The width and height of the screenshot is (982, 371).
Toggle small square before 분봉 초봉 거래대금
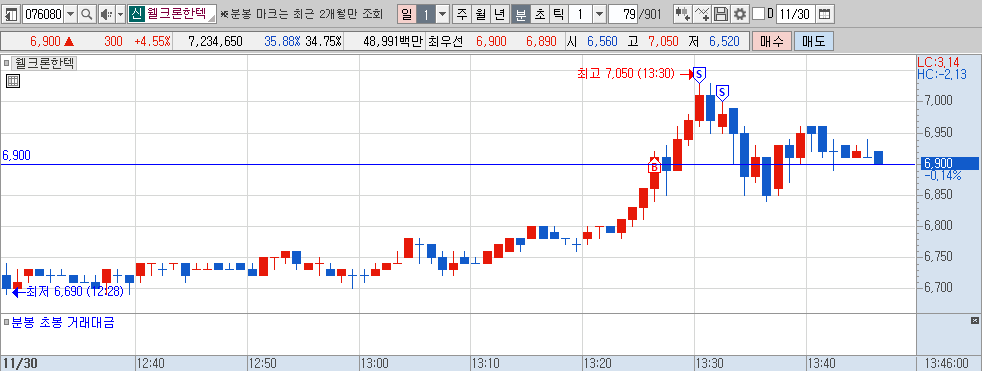6,323
